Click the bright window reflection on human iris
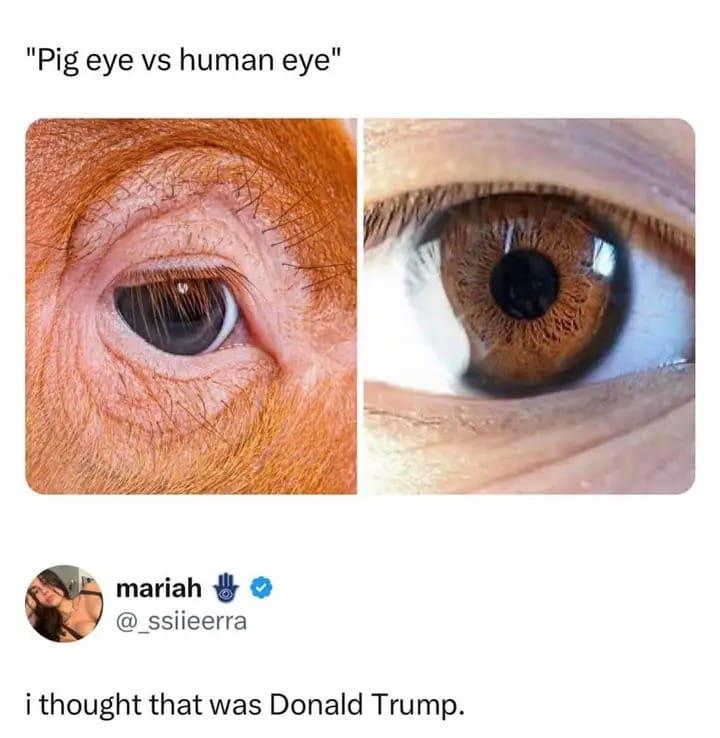Screen dimensions: 720x738 click(x=604, y=257)
